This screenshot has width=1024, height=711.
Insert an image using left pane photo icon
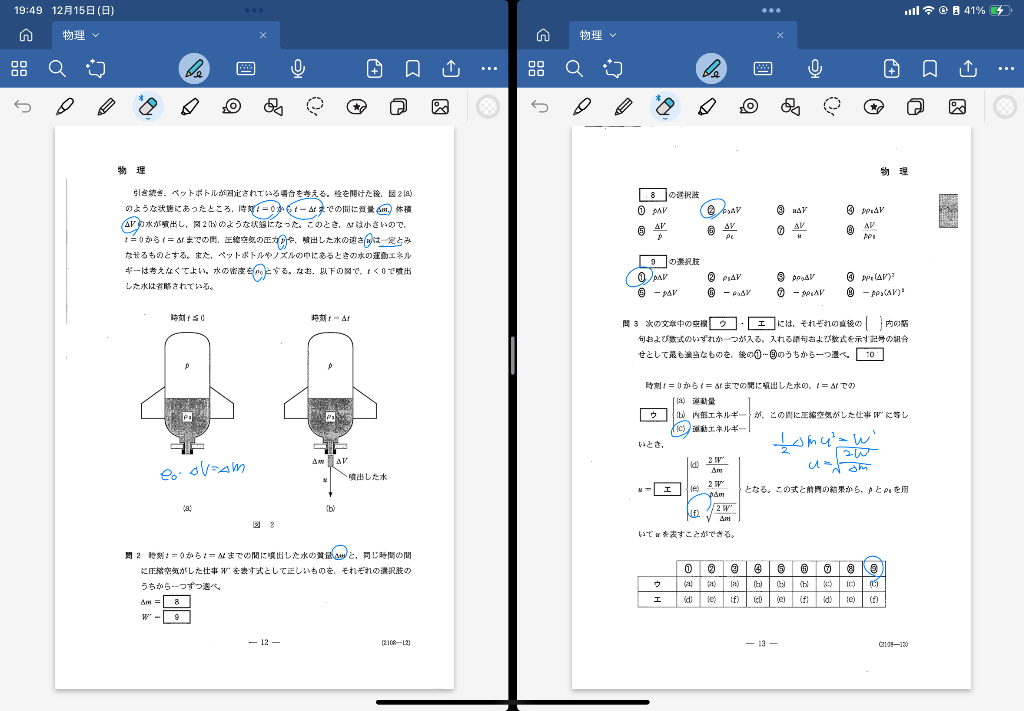click(439, 106)
